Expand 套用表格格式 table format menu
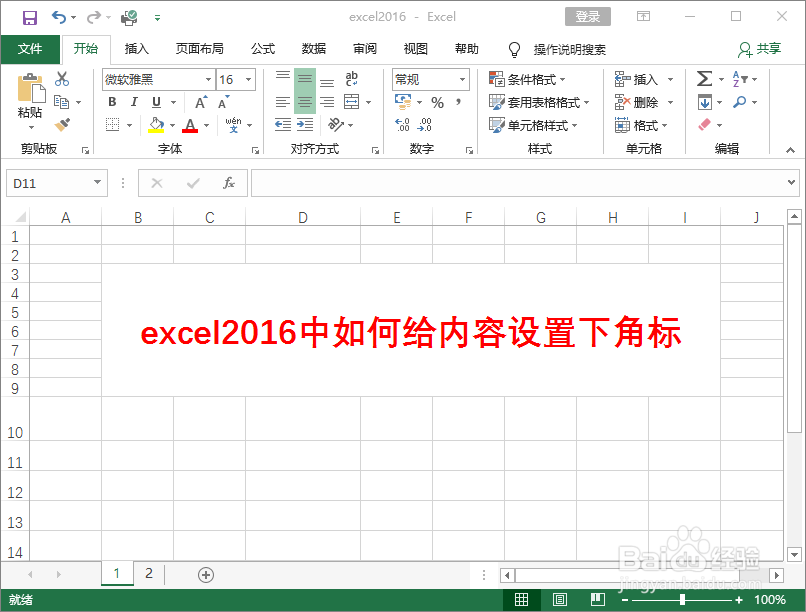Viewport: 806px width, 612px height. [539, 102]
